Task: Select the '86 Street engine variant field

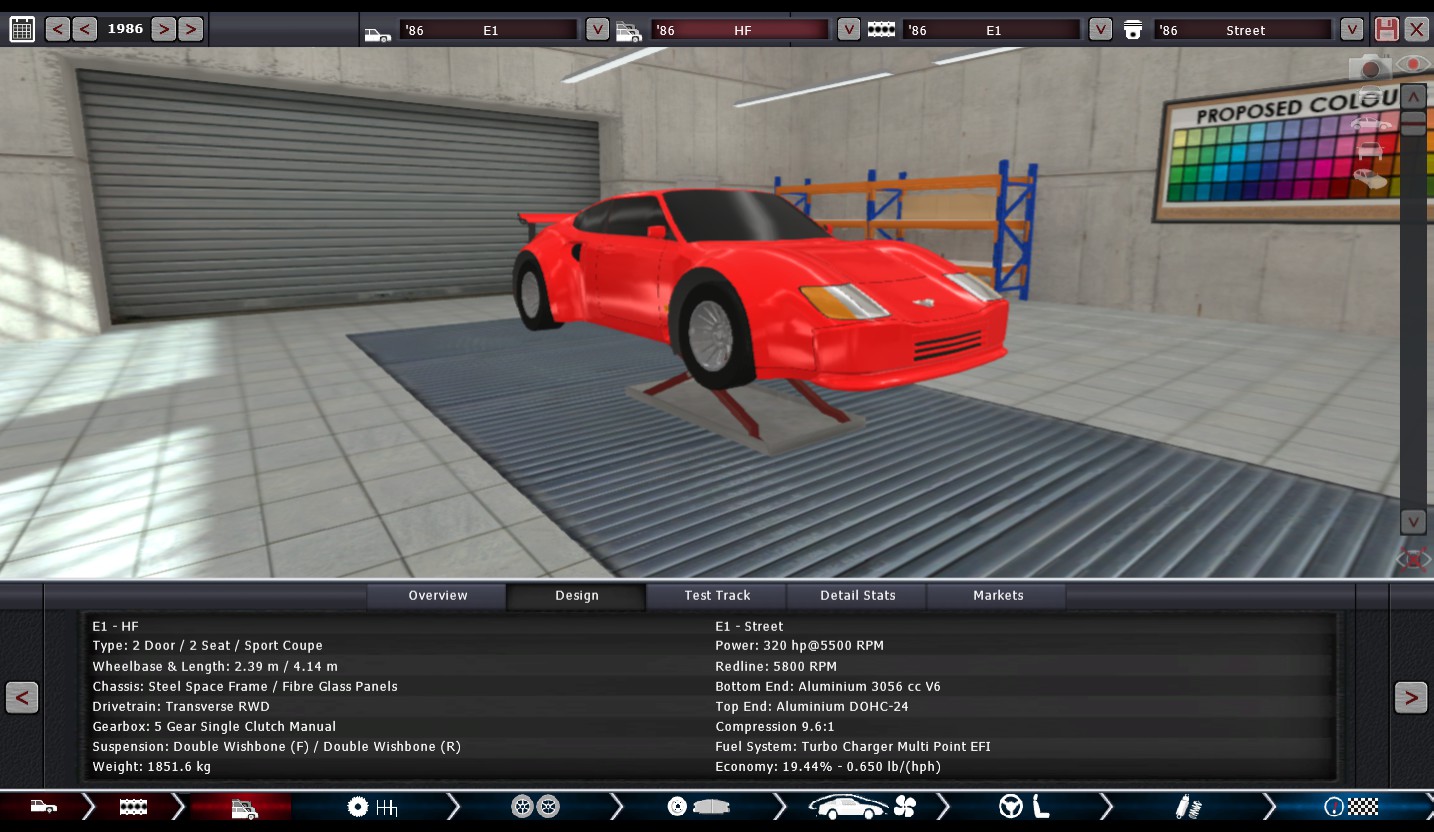Action: point(1243,30)
